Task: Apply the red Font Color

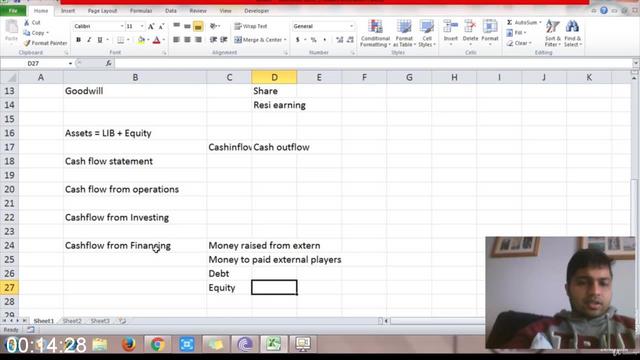Action: pos(156,40)
